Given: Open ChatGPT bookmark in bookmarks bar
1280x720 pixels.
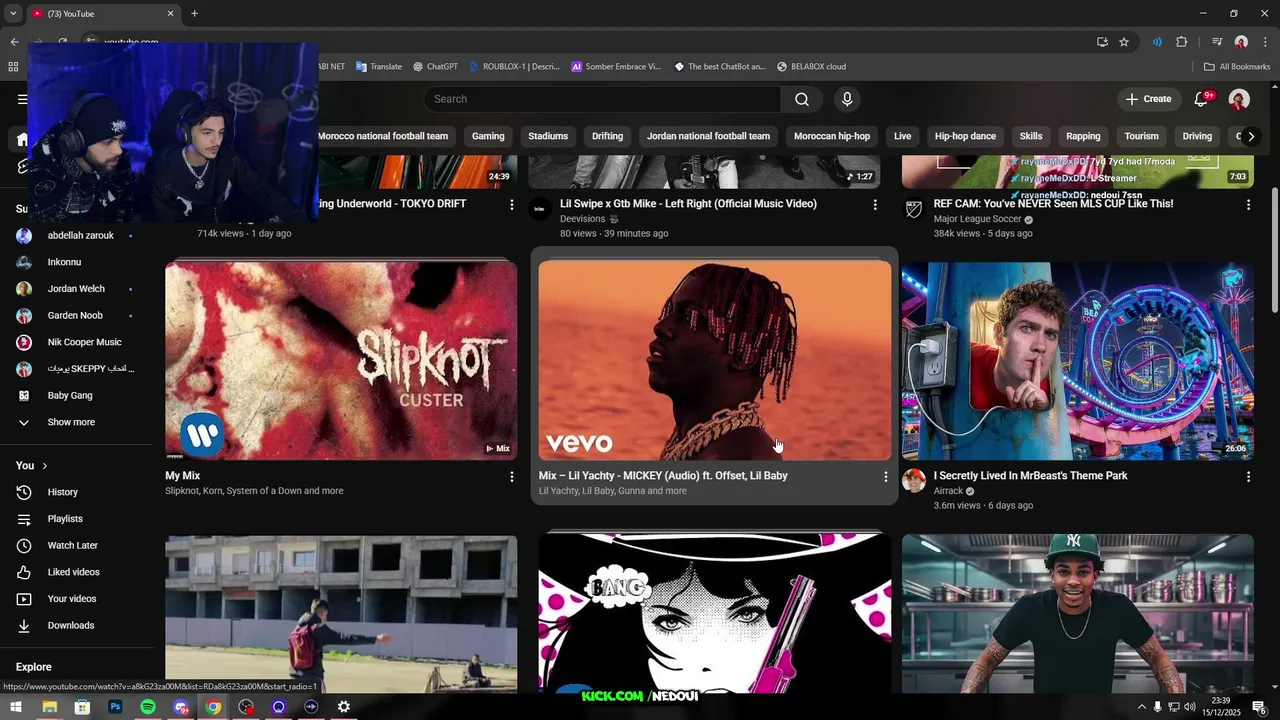Looking at the screenshot, I should [x=435, y=67].
